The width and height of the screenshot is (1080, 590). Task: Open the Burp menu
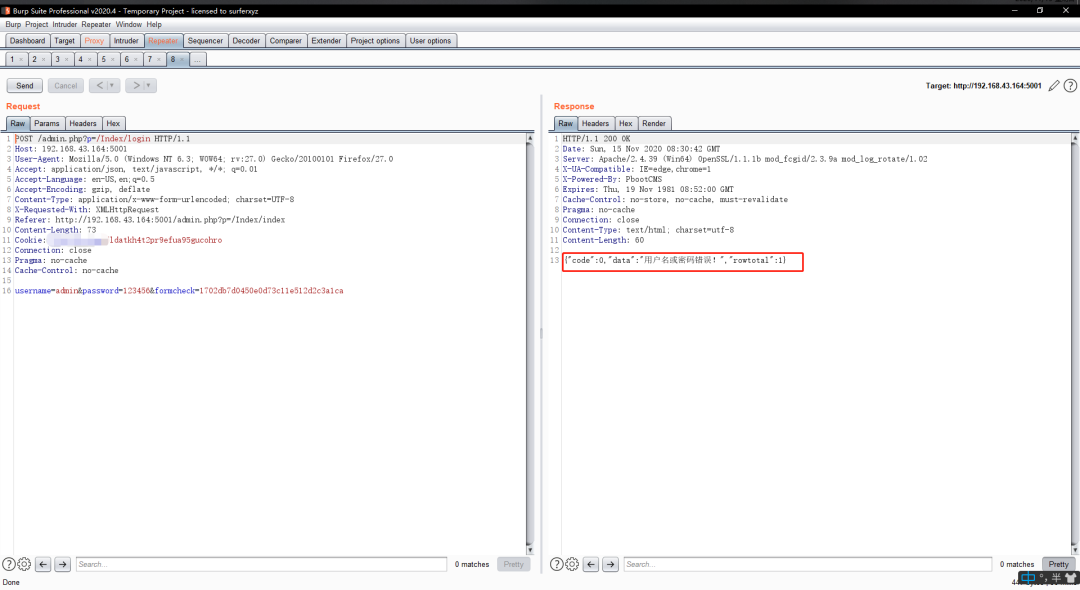13,24
